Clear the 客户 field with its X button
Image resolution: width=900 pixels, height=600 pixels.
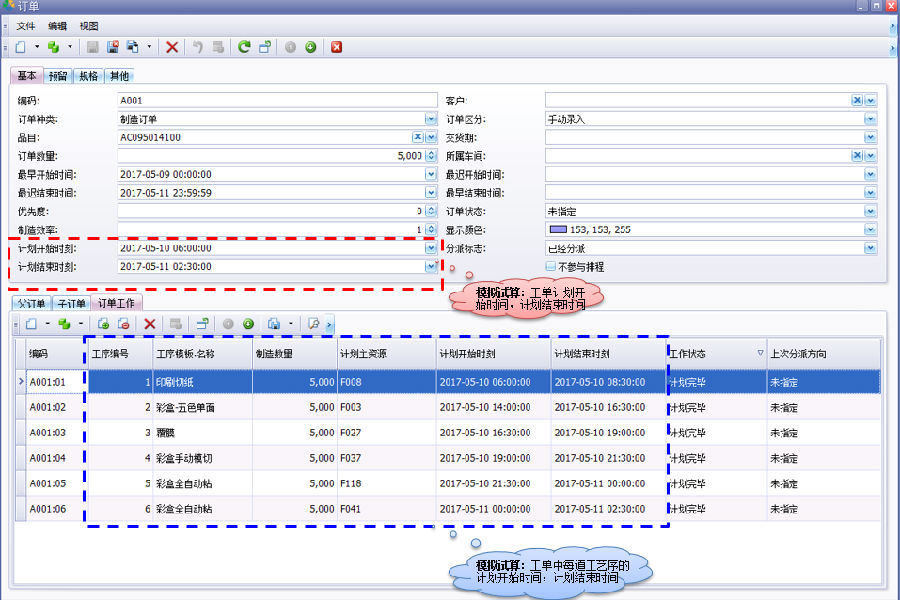pyautogui.click(x=857, y=100)
